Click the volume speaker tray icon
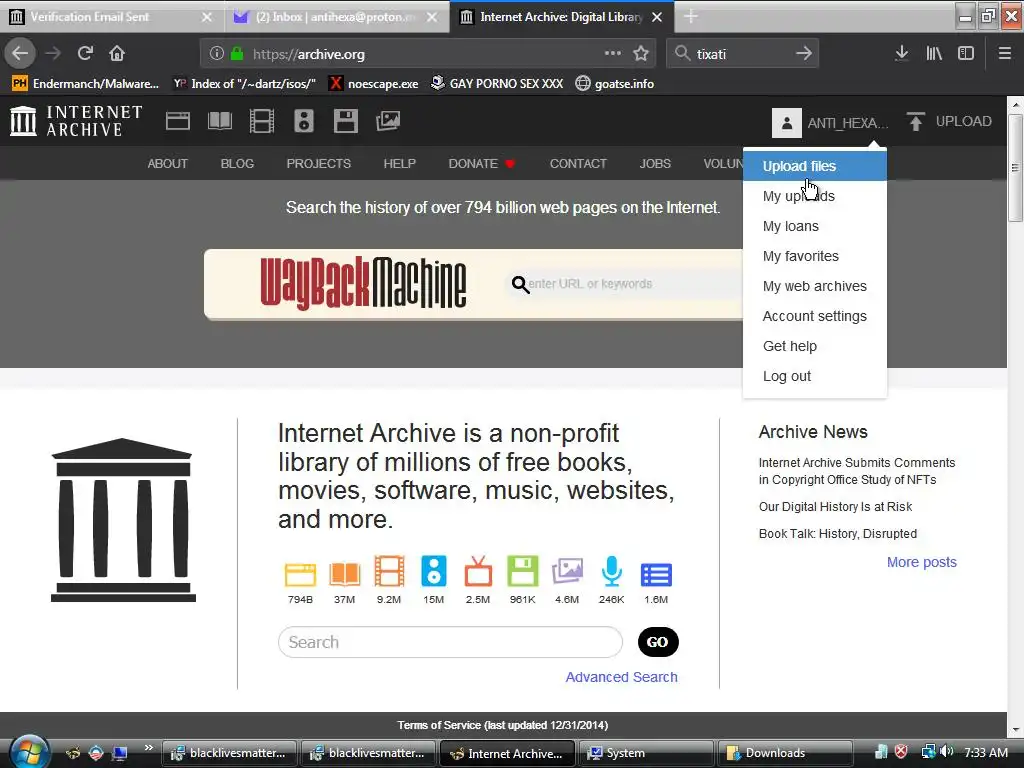Screen dimensions: 1024x768 click(x=947, y=752)
